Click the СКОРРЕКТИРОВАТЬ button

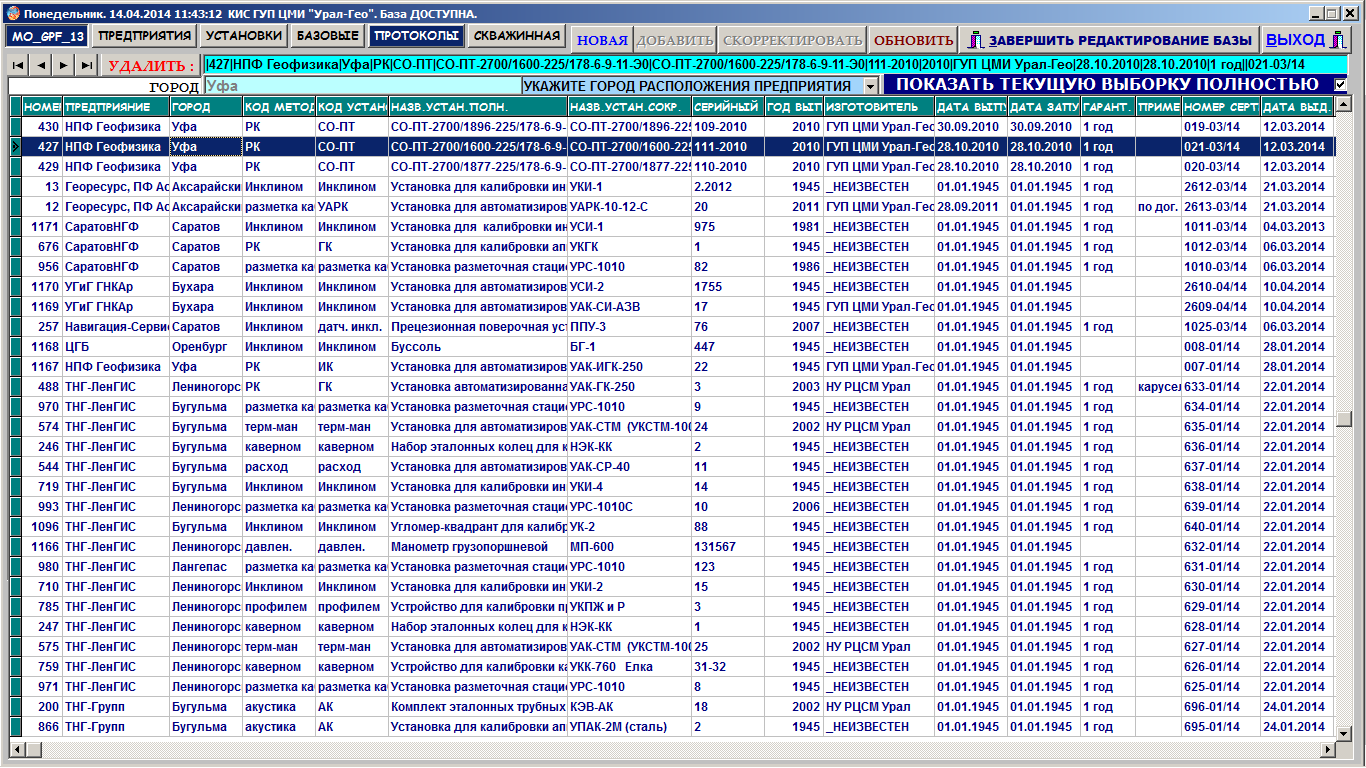(x=792, y=40)
